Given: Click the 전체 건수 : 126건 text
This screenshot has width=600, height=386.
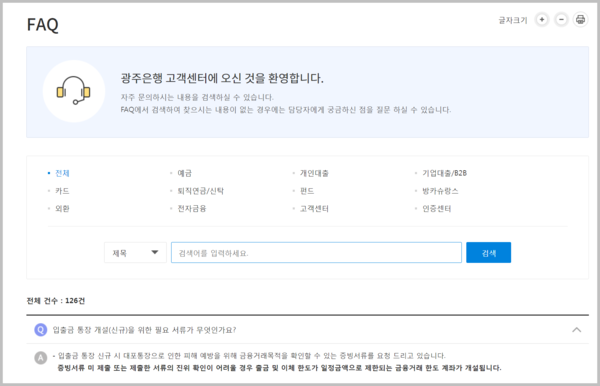Looking at the screenshot, I should click(x=55, y=301).
